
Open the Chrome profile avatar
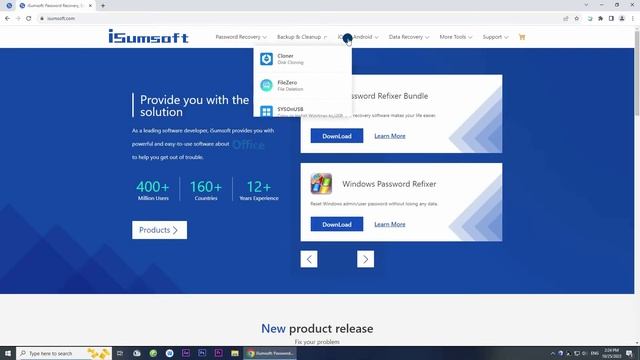[622, 18]
